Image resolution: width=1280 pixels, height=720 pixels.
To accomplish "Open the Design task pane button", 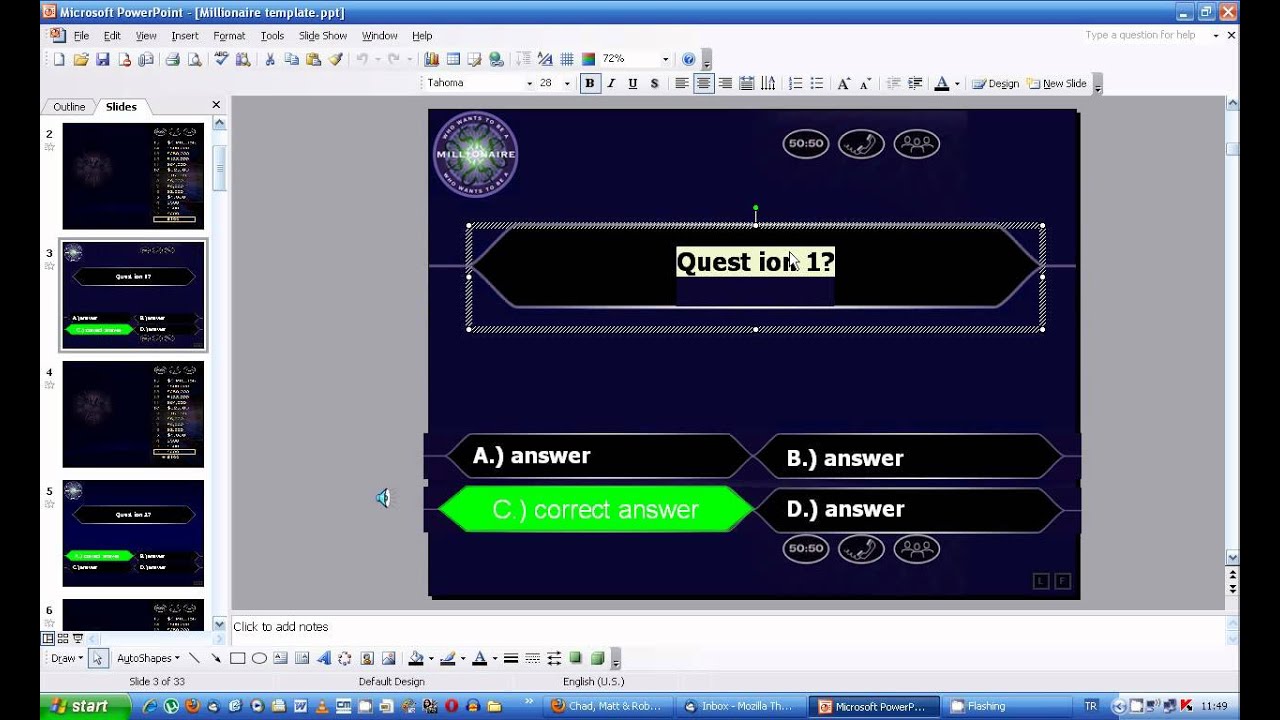I will click(996, 84).
